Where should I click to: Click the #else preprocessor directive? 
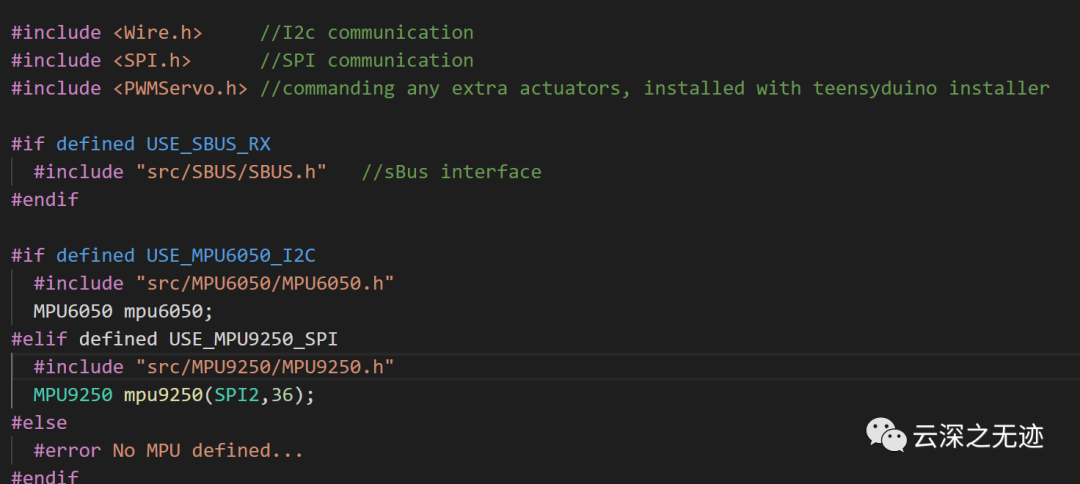click(x=39, y=423)
